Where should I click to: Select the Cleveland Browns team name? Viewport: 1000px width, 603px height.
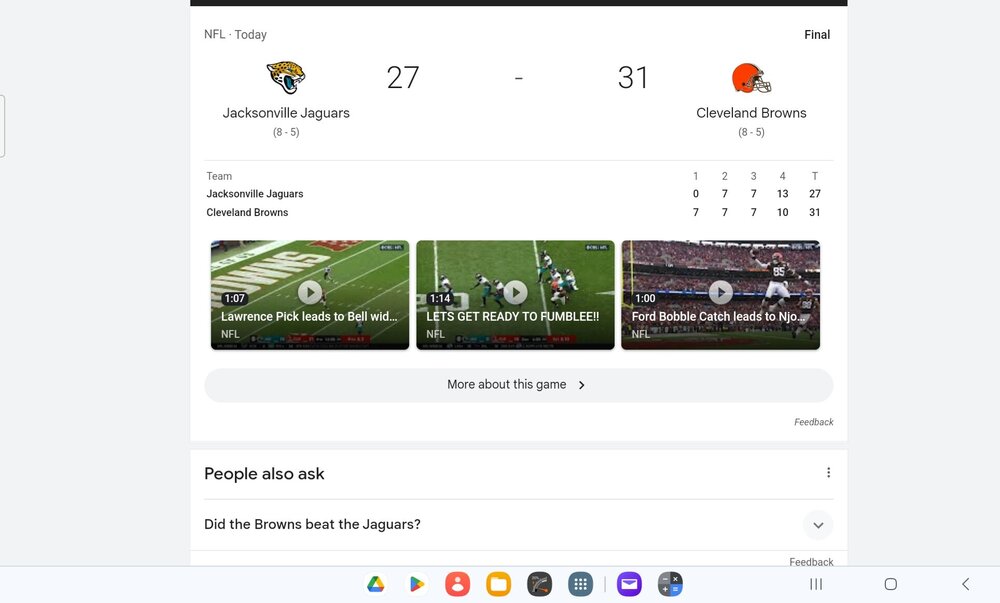[751, 113]
